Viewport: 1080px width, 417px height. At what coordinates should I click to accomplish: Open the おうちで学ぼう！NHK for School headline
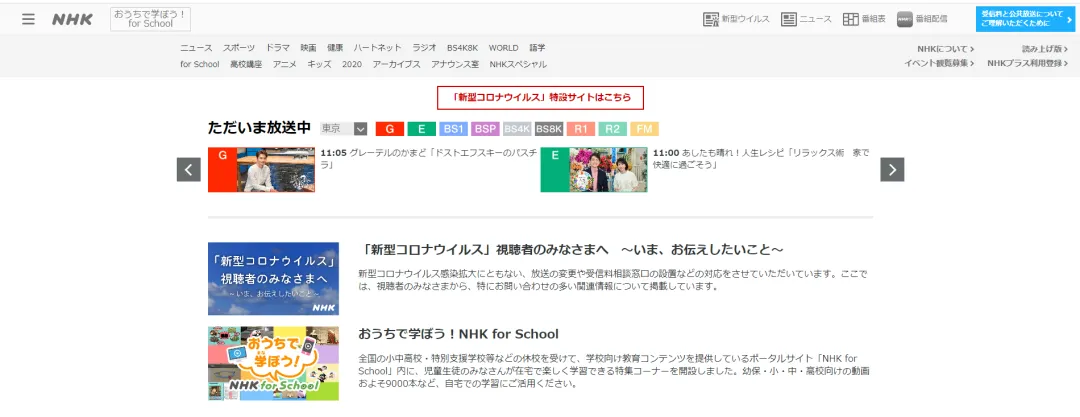[x=458, y=334]
